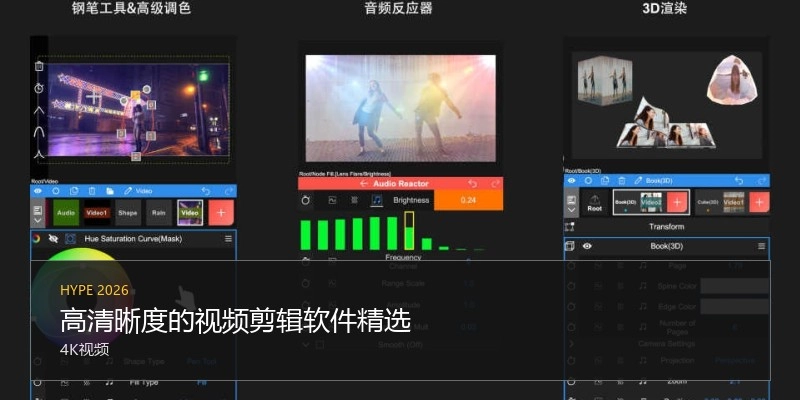The width and height of the screenshot is (800, 400).
Task: Add a layer with the plus button after Video
Action: point(221,213)
